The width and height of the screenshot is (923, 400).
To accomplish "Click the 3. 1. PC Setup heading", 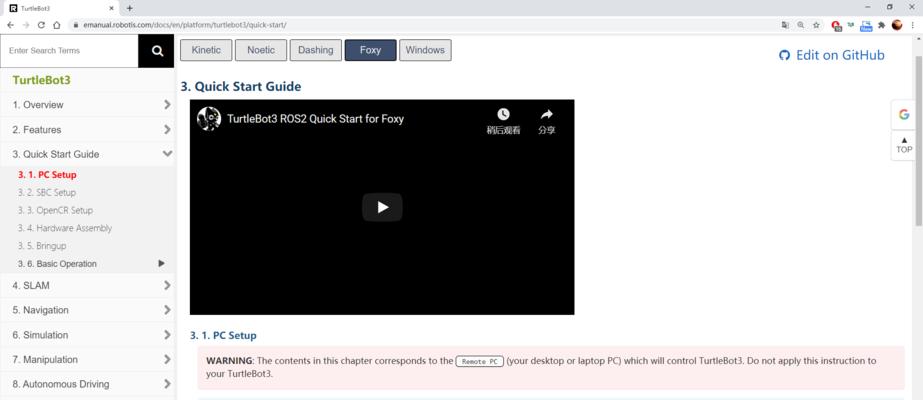I will 223,335.
